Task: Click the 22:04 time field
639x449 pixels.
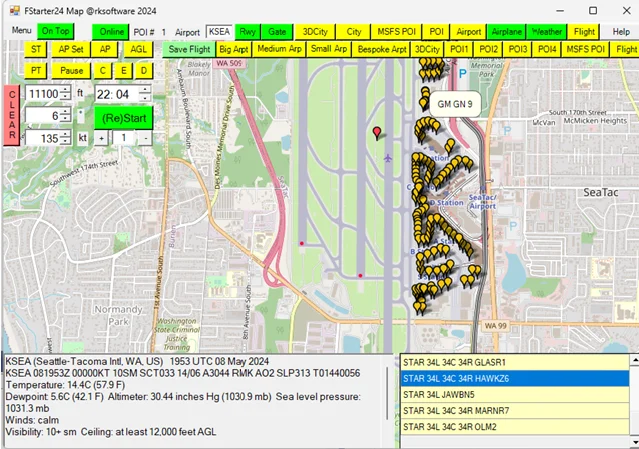Action: click(x=117, y=94)
